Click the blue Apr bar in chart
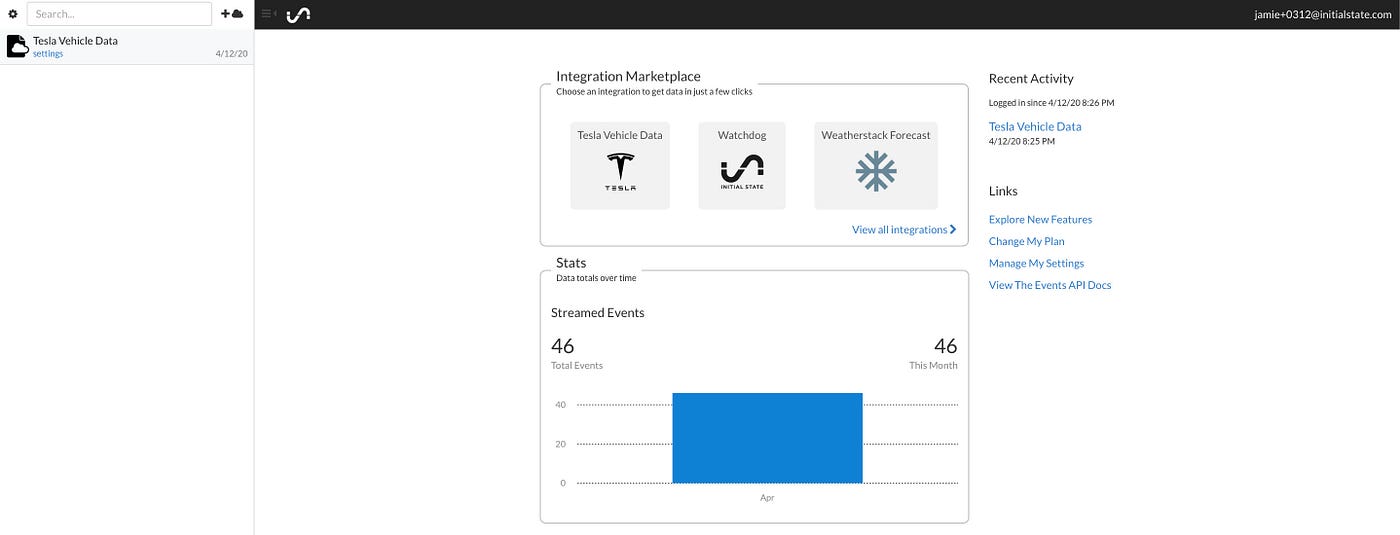 pyautogui.click(x=767, y=438)
